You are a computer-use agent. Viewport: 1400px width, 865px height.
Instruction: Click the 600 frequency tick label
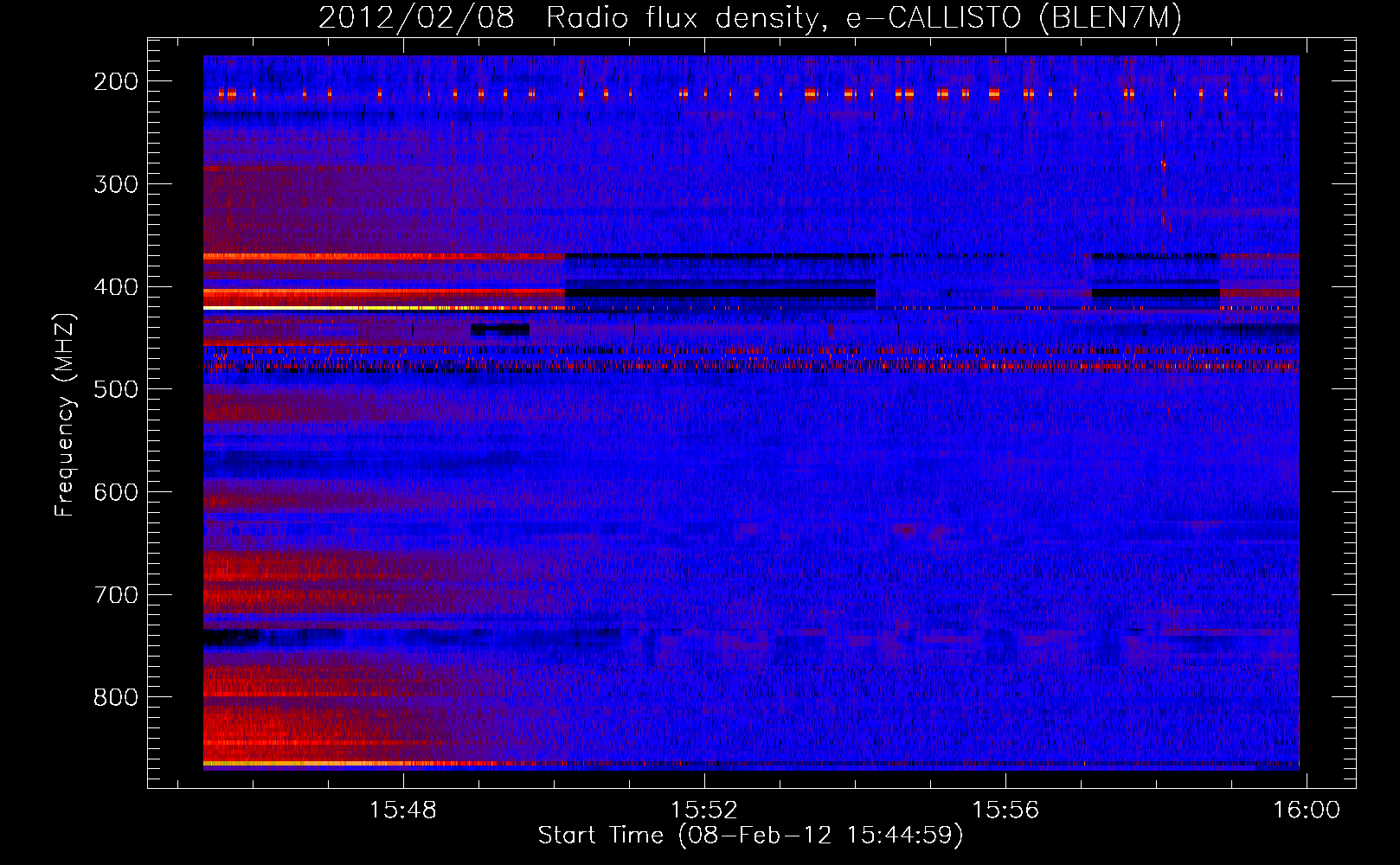[116, 492]
